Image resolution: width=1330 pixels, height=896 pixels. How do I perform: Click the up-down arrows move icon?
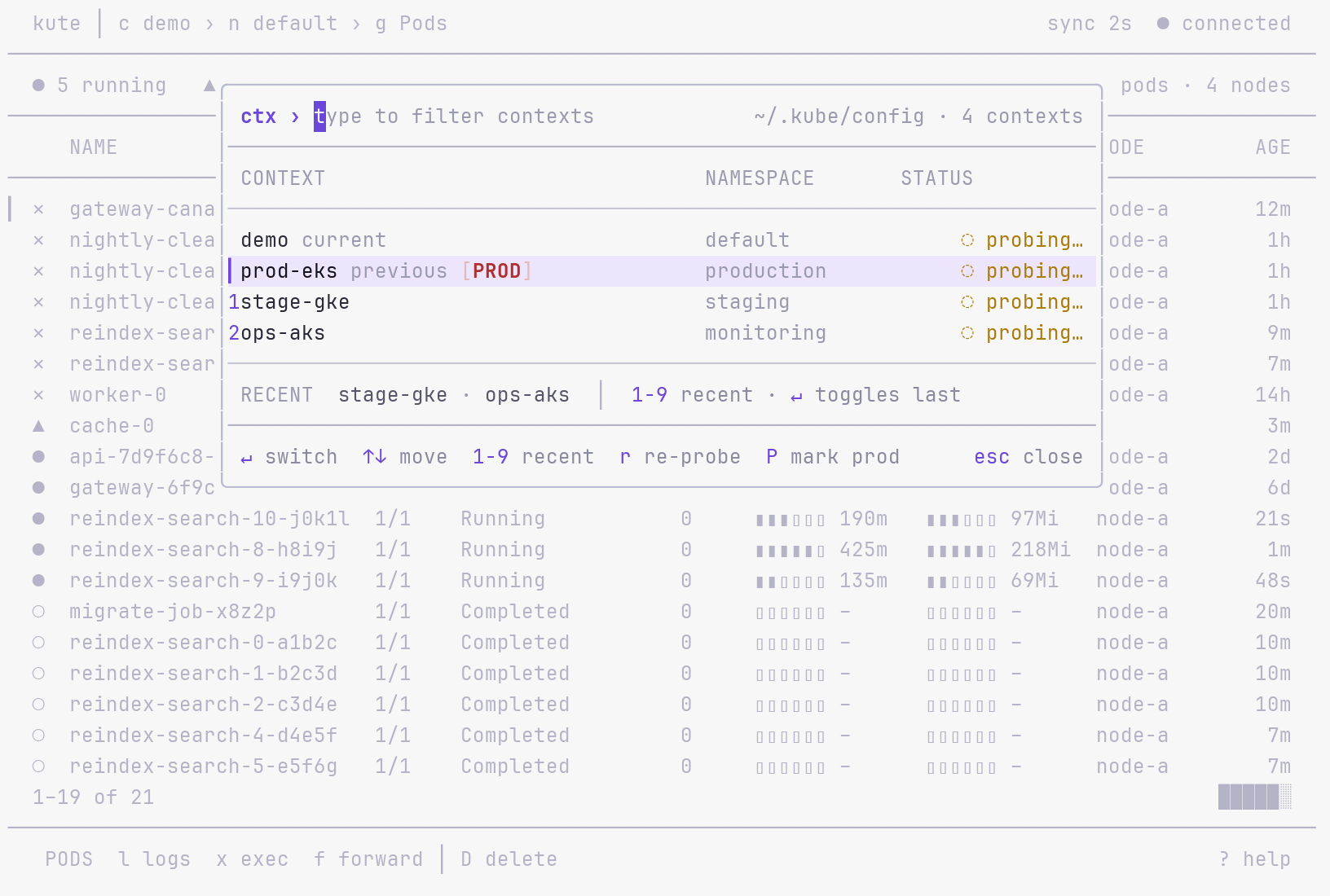[x=375, y=457]
